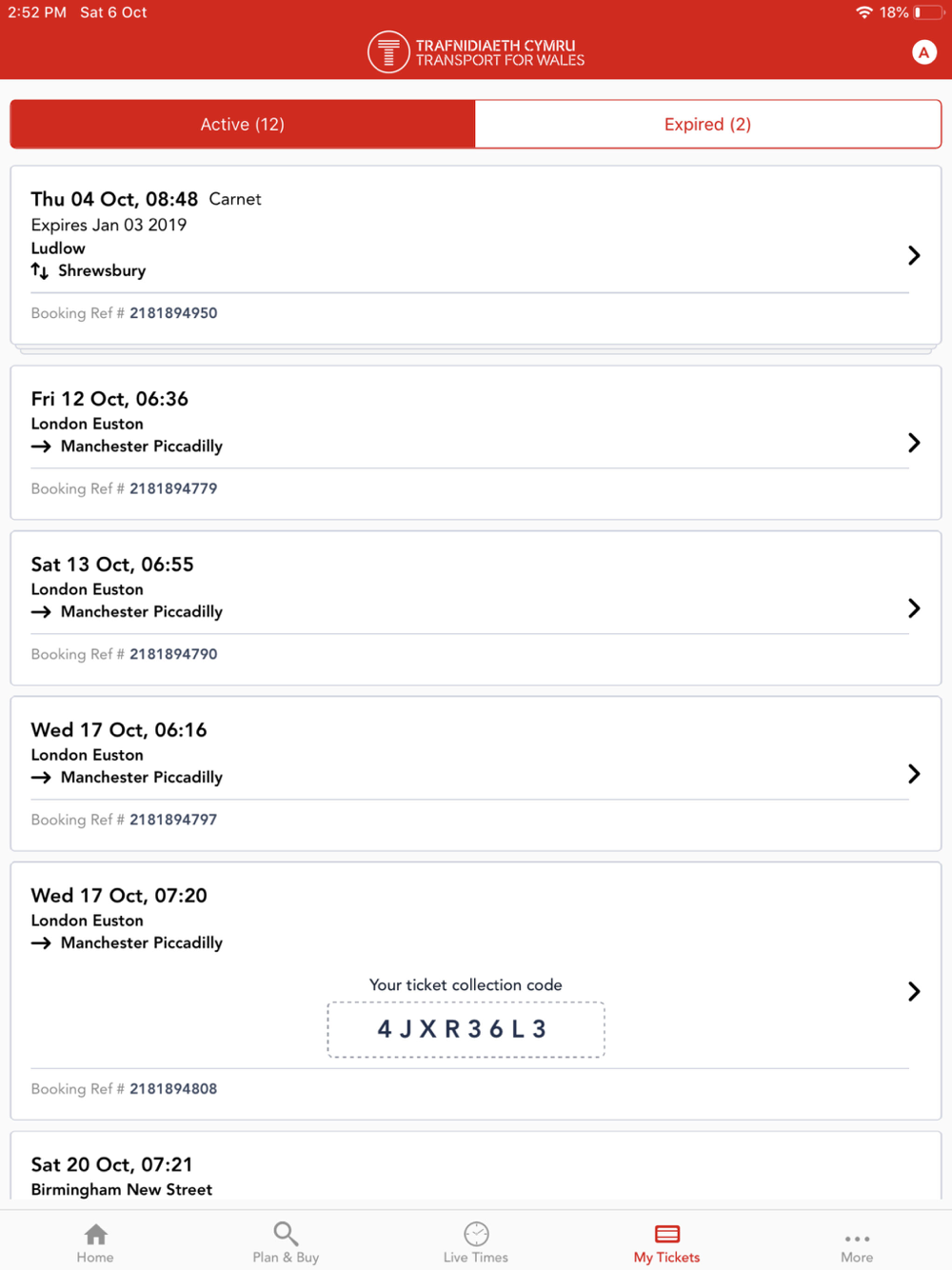Open Sat 13 Oct 06:55 ticket chevron
The height and width of the screenshot is (1270, 952).
coord(914,608)
